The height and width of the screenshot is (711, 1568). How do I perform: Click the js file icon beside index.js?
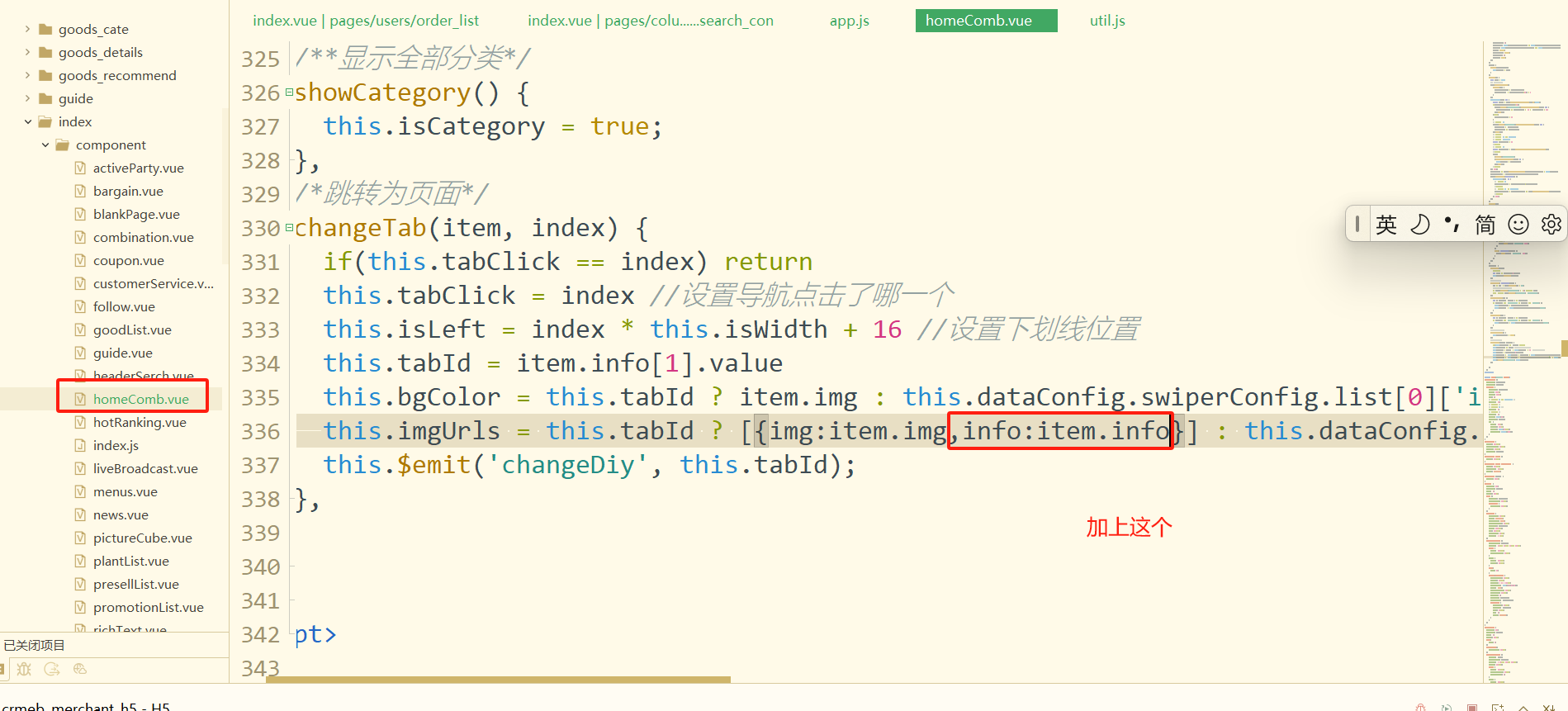click(80, 445)
